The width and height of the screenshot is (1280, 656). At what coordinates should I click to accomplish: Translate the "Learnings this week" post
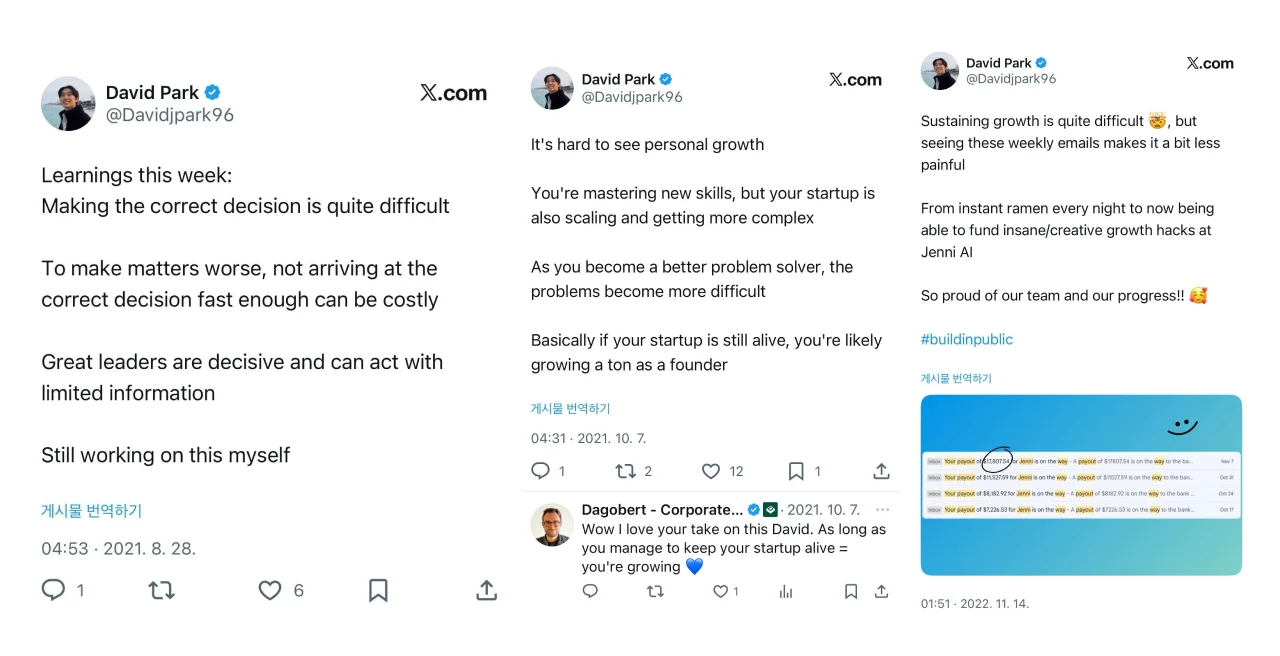pos(91,510)
